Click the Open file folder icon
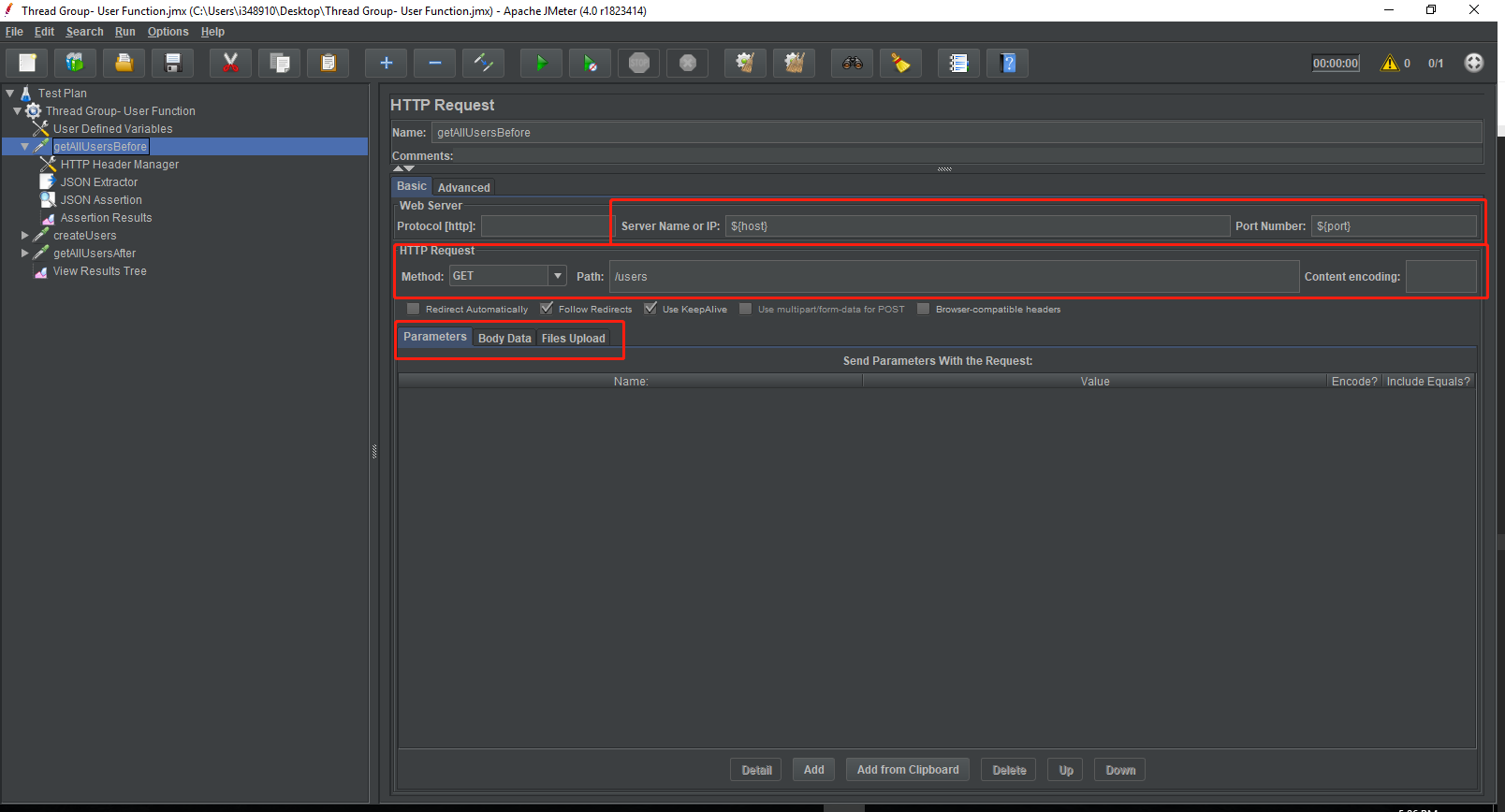This screenshot has height=812, width=1505. [124, 63]
